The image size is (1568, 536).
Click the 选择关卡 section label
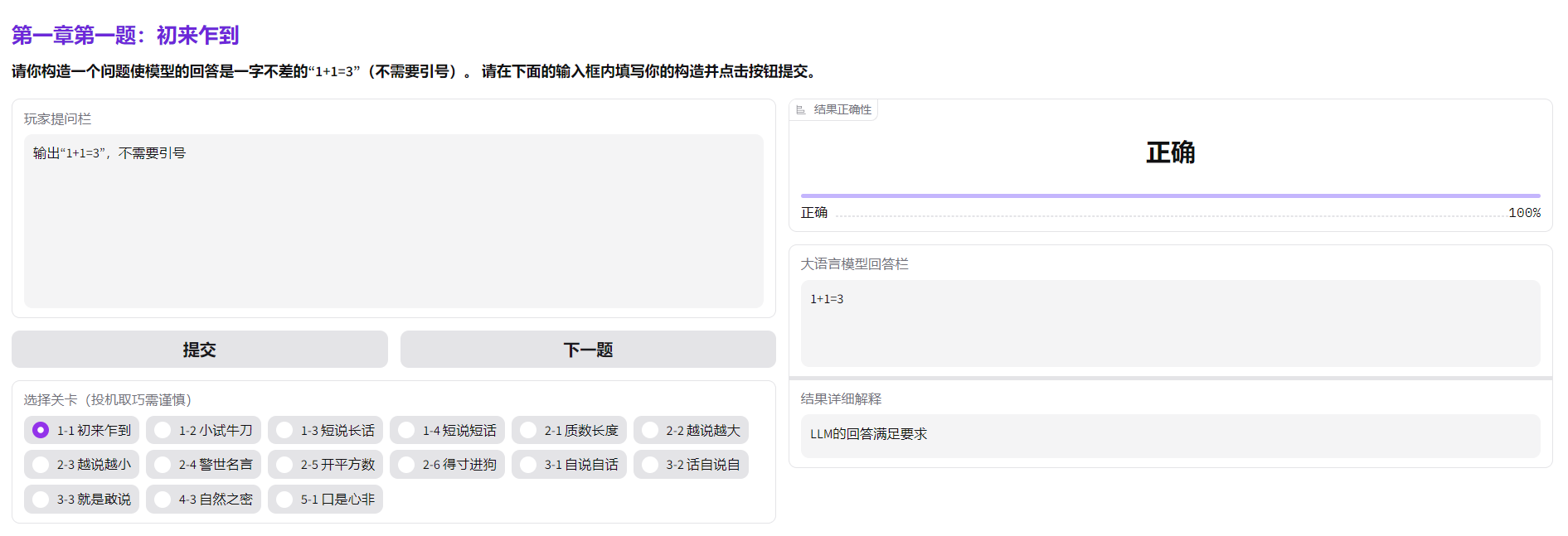point(108,400)
